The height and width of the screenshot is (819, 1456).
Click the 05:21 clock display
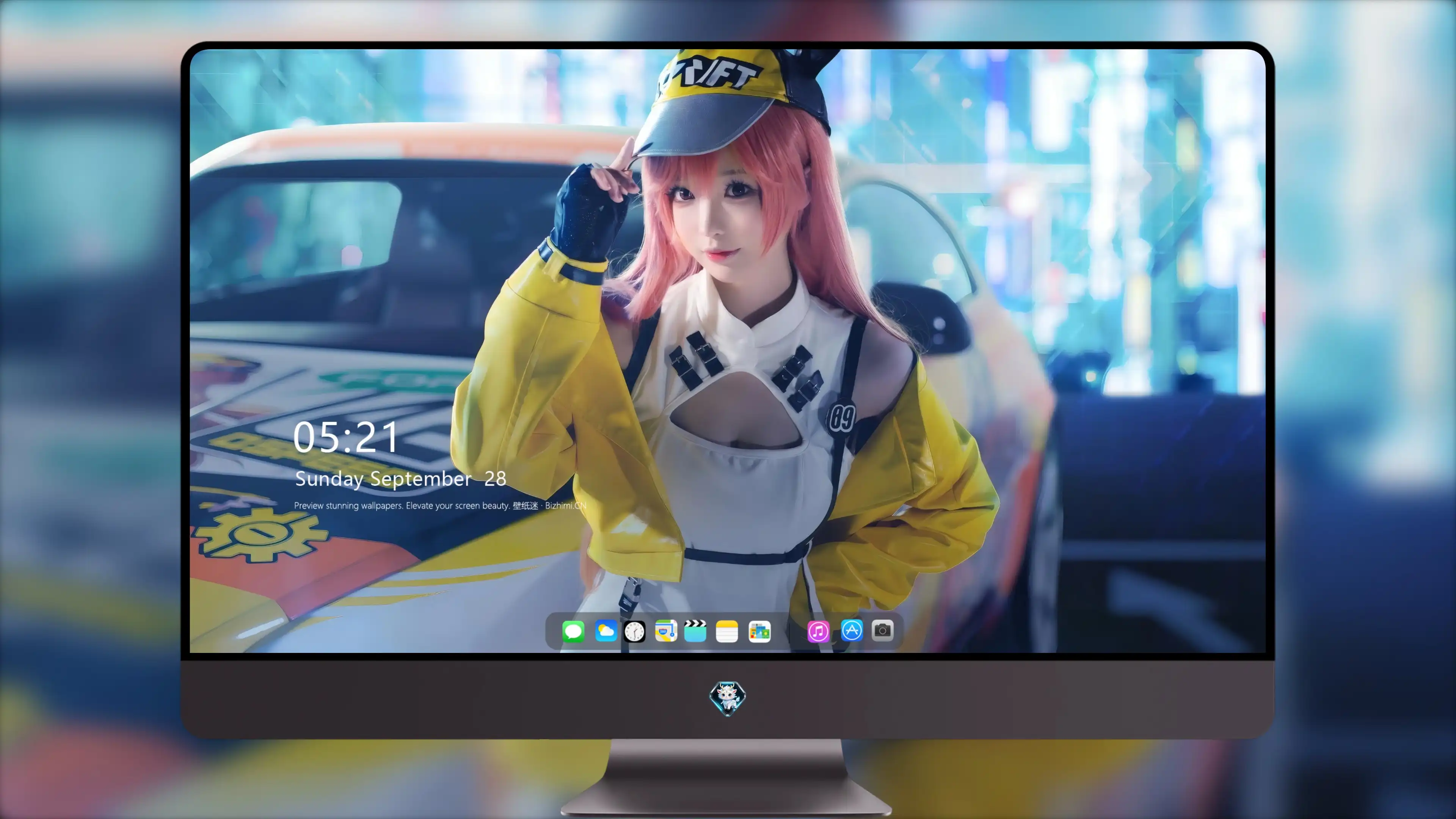[x=345, y=438]
